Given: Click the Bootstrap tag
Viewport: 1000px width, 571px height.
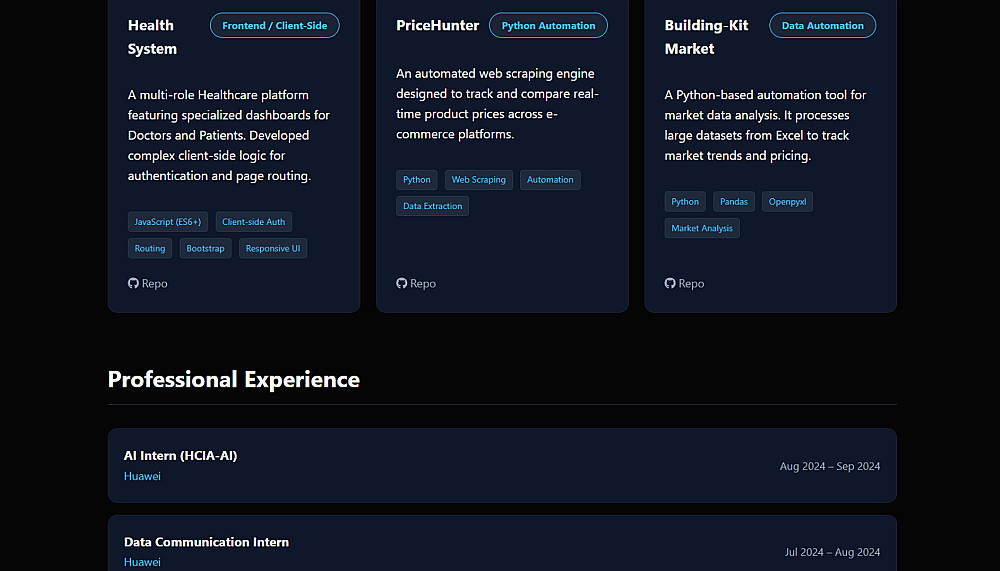Looking at the screenshot, I should (x=205, y=248).
